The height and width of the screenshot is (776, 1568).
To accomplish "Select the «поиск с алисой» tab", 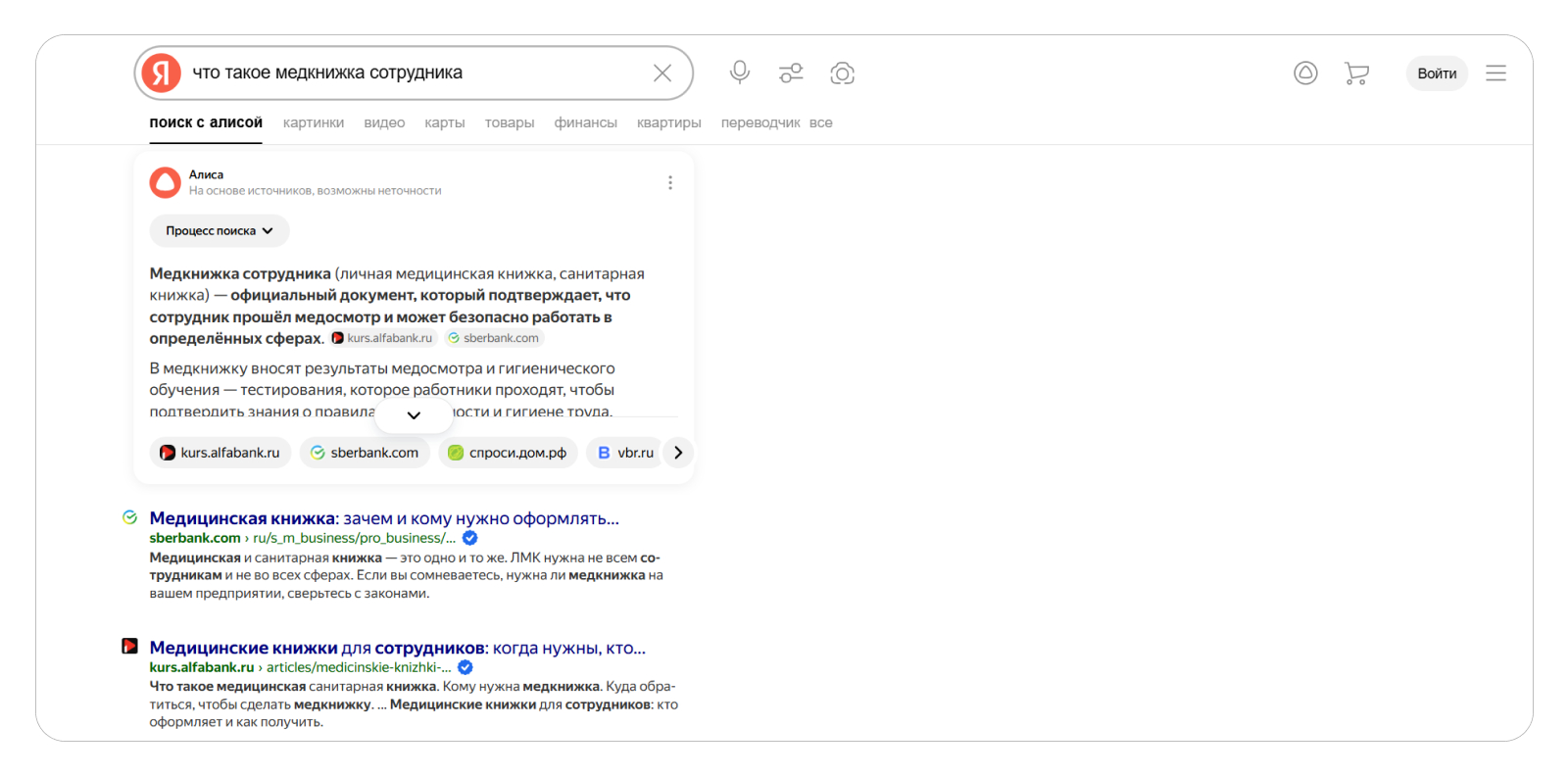I will click(x=206, y=122).
